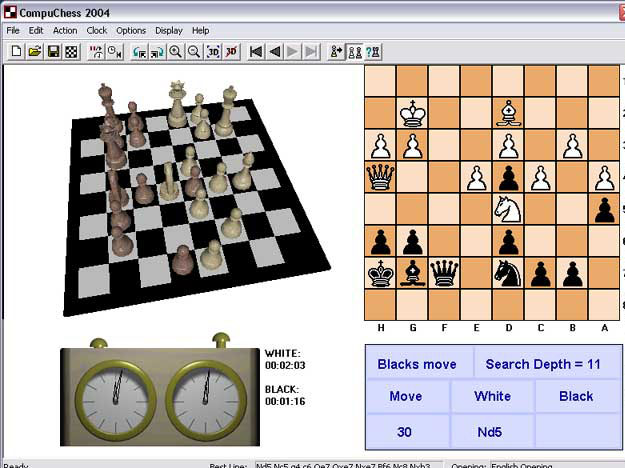Step back one move with the left arrow
Screen dimensions: 625x468
(x=274, y=51)
